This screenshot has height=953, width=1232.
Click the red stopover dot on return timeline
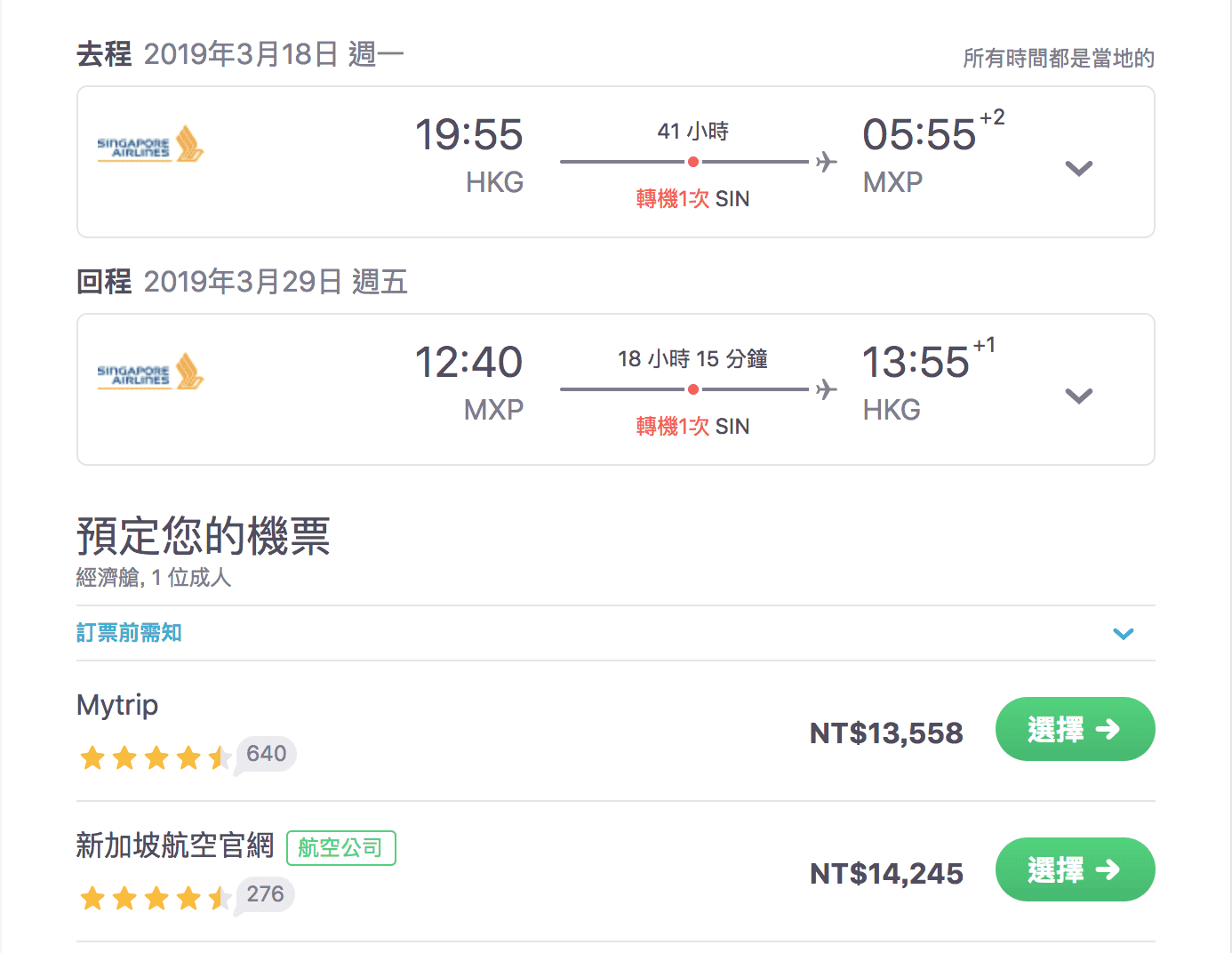pos(694,389)
